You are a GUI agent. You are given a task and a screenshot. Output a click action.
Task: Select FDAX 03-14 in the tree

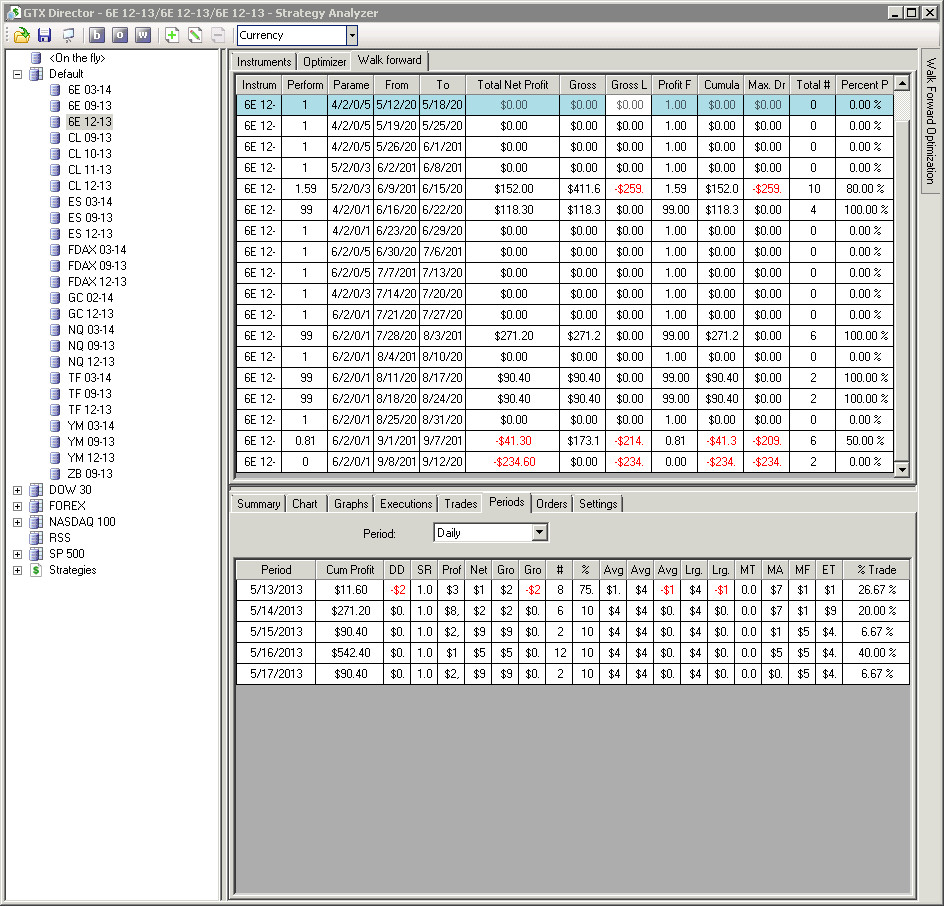click(x=97, y=250)
